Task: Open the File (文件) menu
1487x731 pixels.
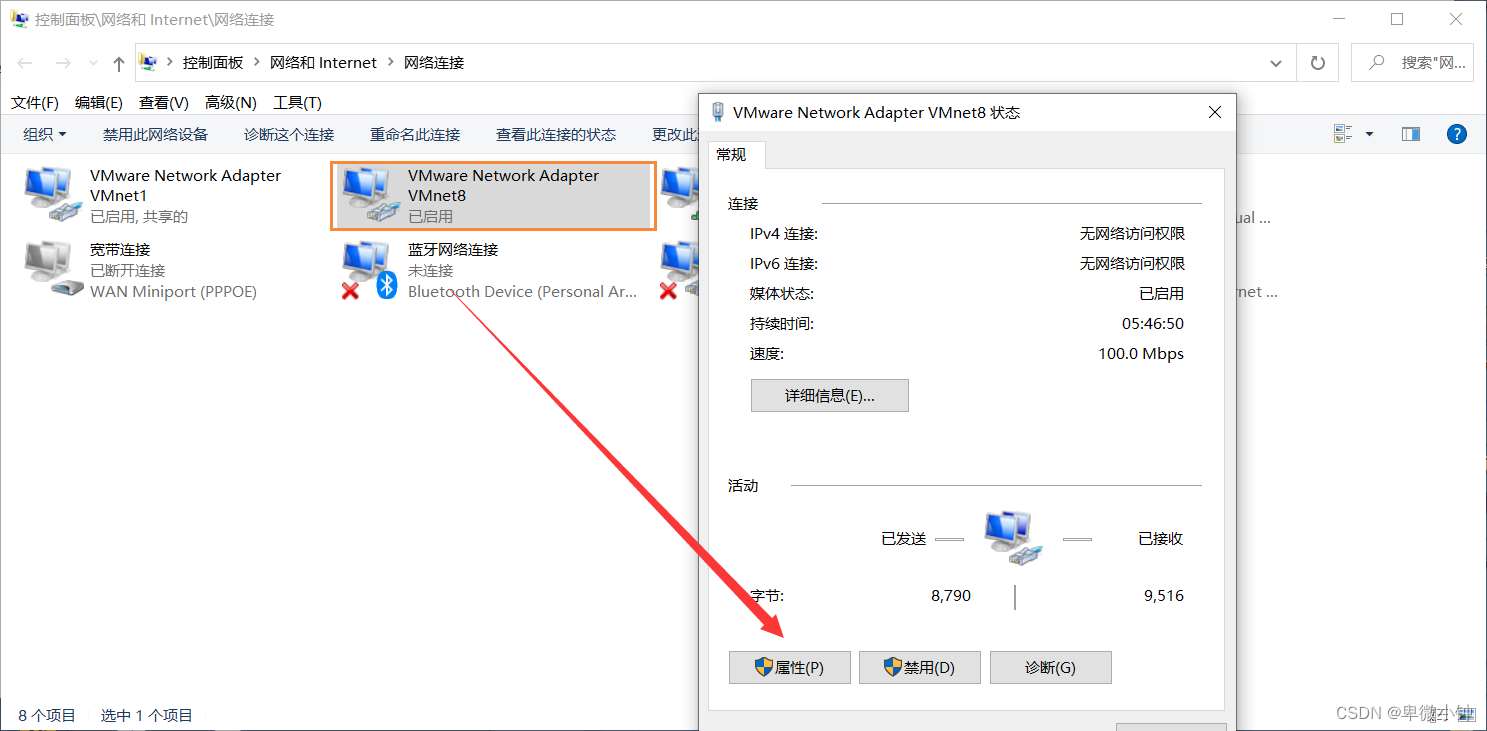Action: click(x=35, y=103)
